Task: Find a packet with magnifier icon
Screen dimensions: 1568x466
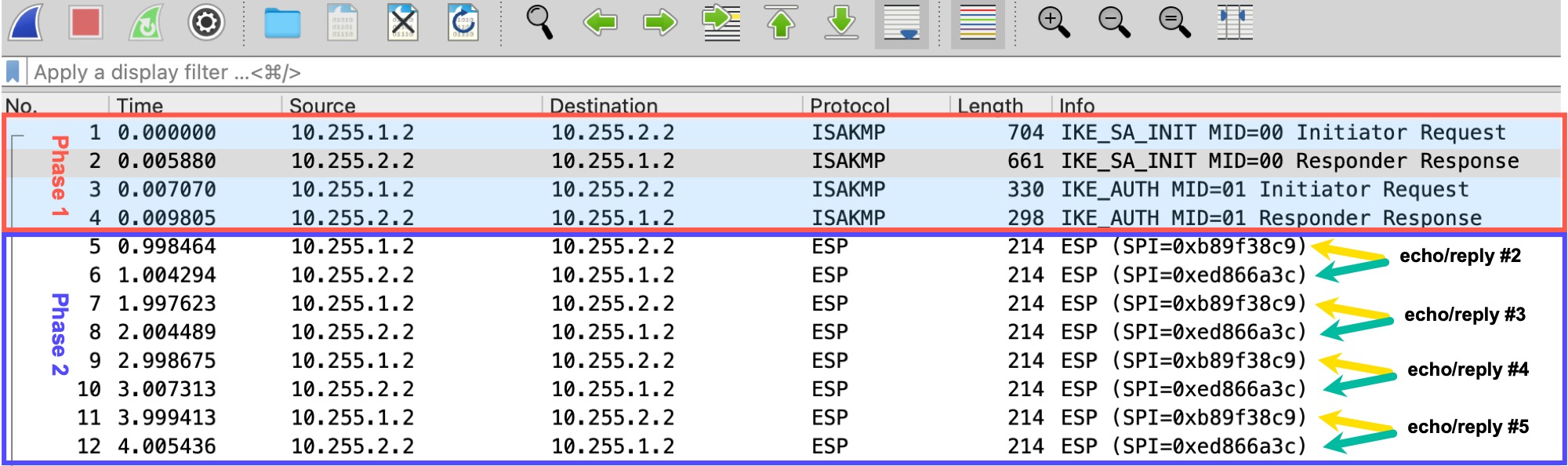Action: tap(539, 23)
